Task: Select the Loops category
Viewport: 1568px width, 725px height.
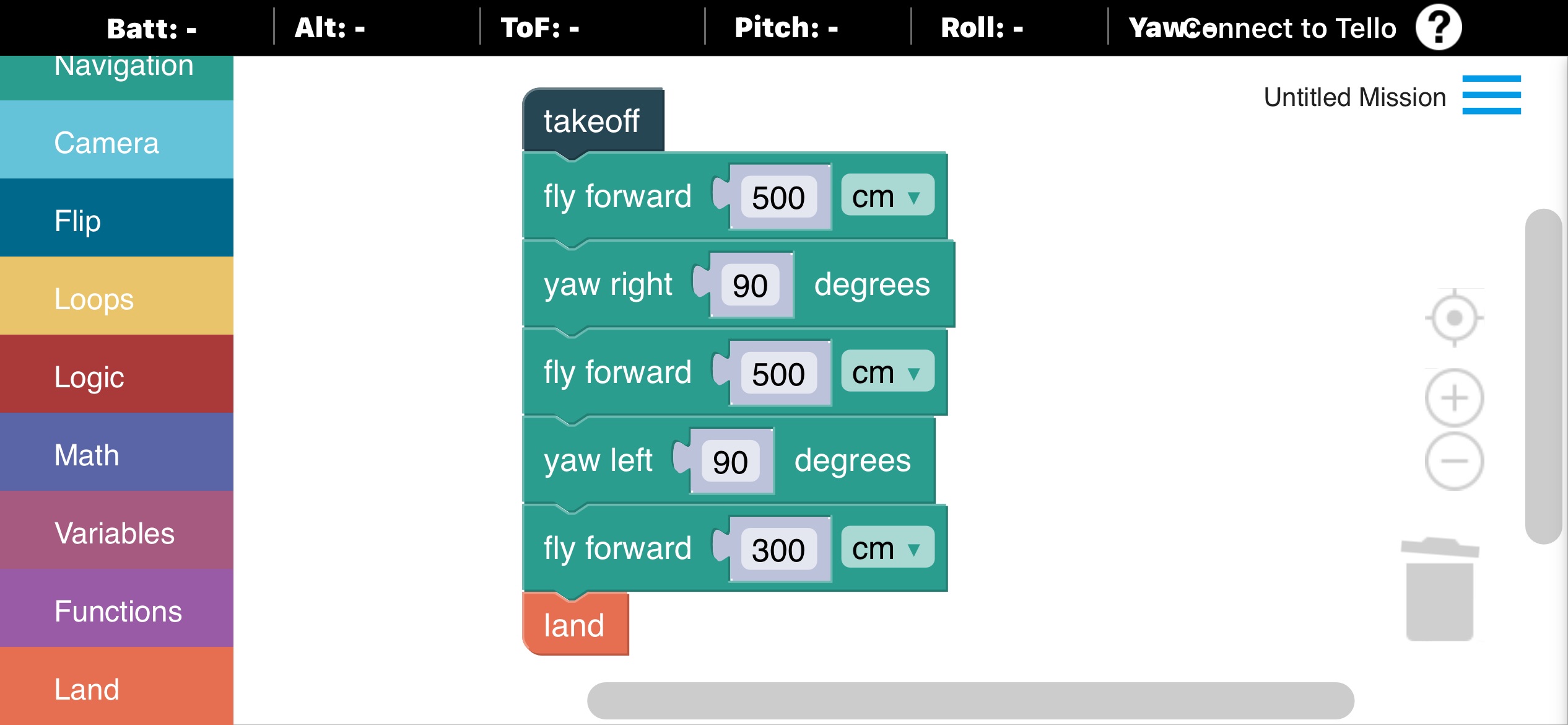Action: [116, 299]
